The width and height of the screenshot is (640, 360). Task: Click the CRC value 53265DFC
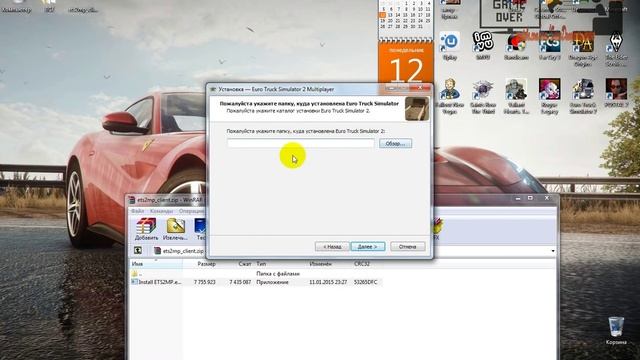pos(366,282)
